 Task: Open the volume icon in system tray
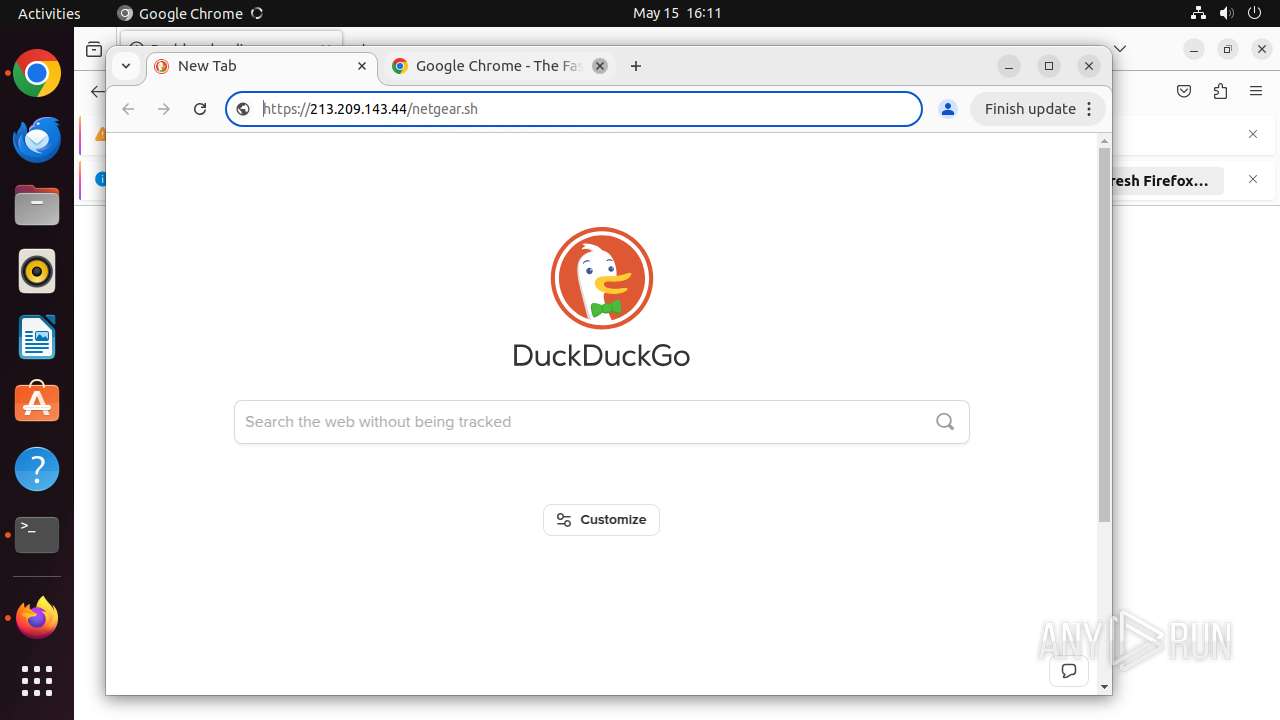click(1227, 13)
